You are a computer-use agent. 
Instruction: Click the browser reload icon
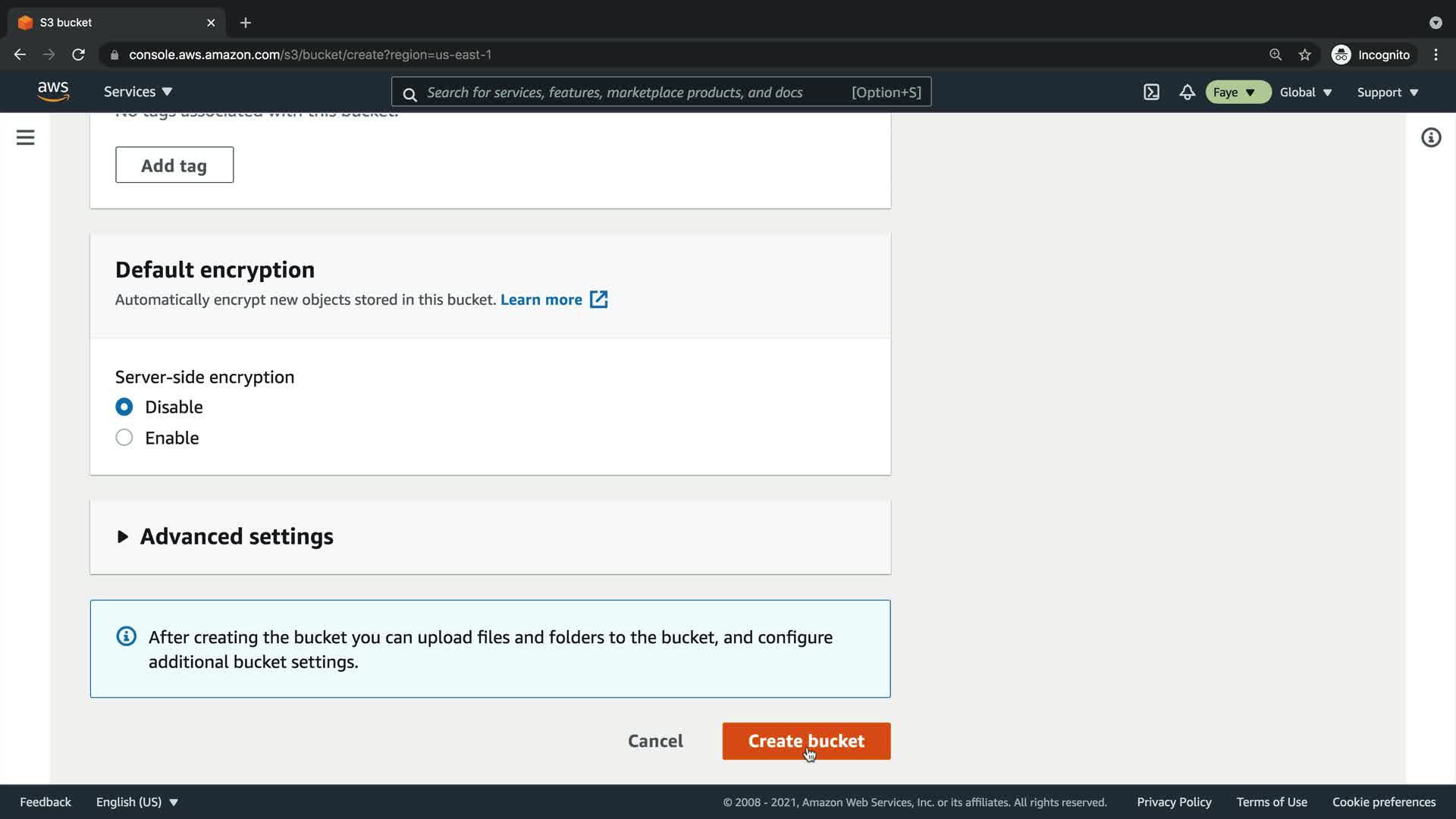click(78, 55)
